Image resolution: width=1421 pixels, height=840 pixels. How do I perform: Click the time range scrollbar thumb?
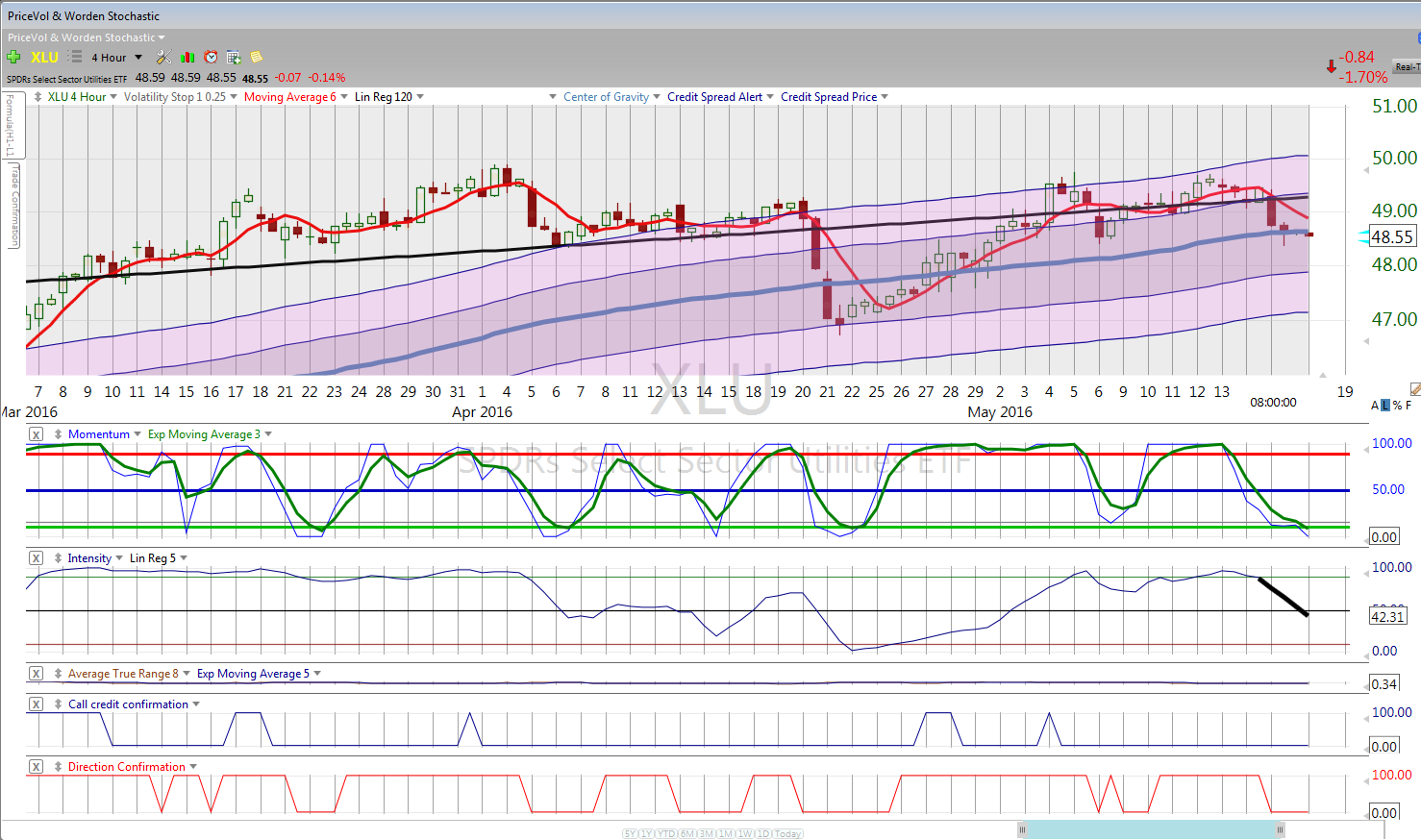(x=1151, y=829)
